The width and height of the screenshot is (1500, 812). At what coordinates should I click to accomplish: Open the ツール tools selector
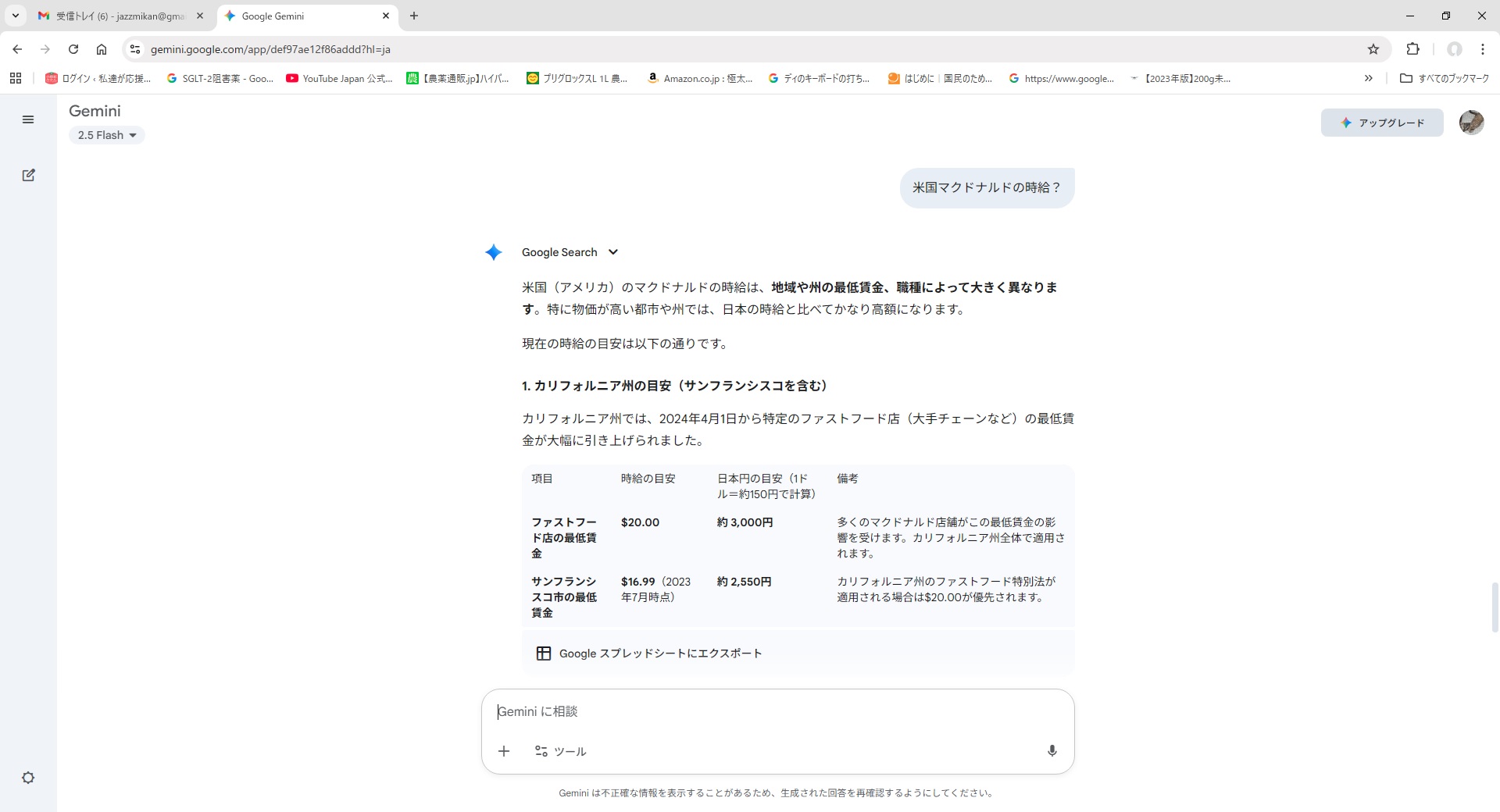pos(560,751)
